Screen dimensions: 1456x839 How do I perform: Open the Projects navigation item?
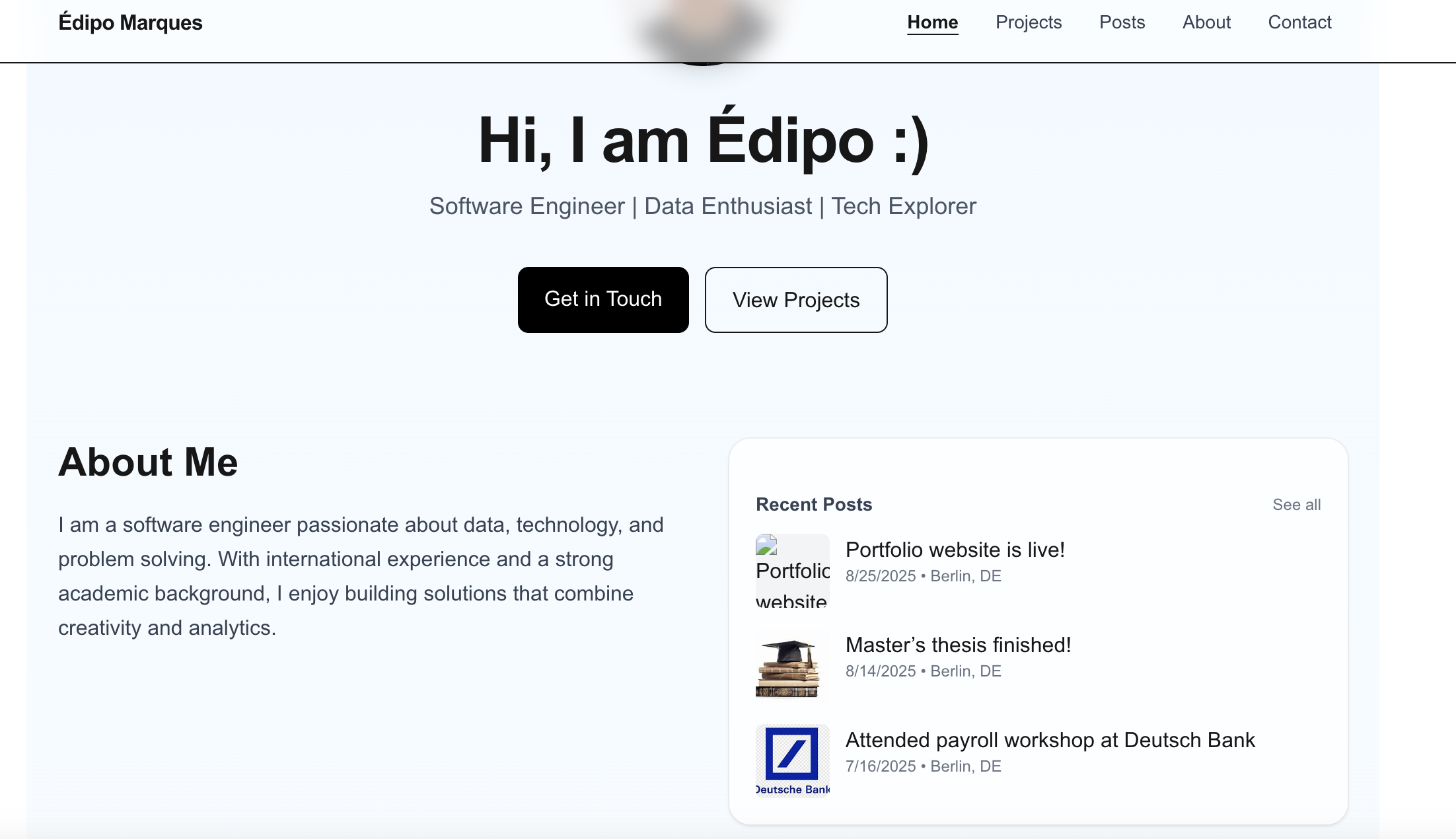pos(1028,22)
